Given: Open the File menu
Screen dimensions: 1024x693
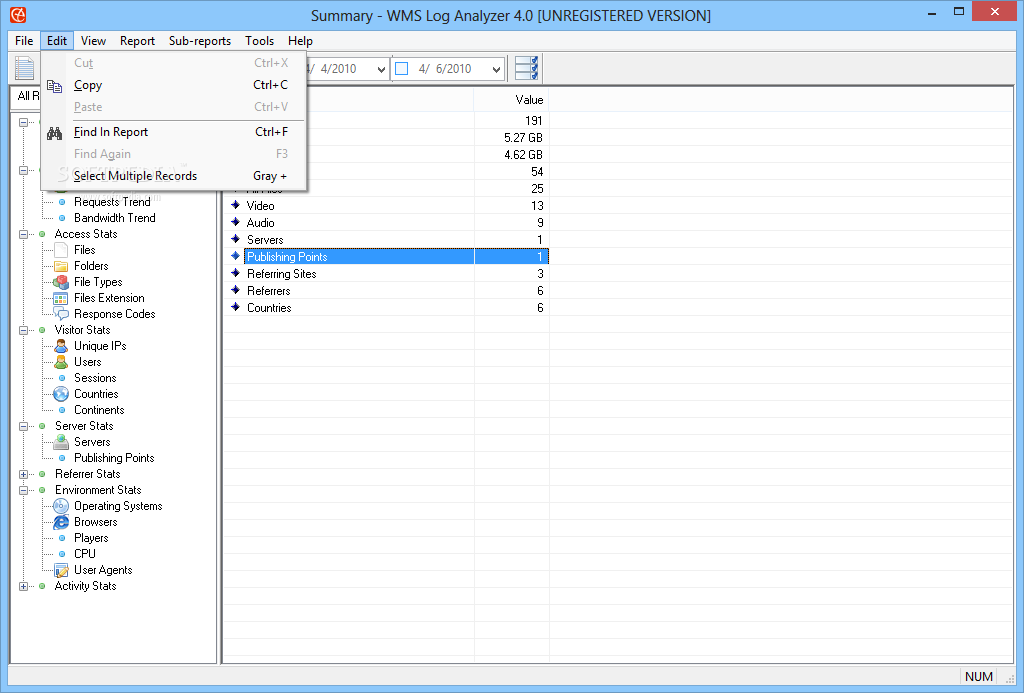Looking at the screenshot, I should (24, 40).
